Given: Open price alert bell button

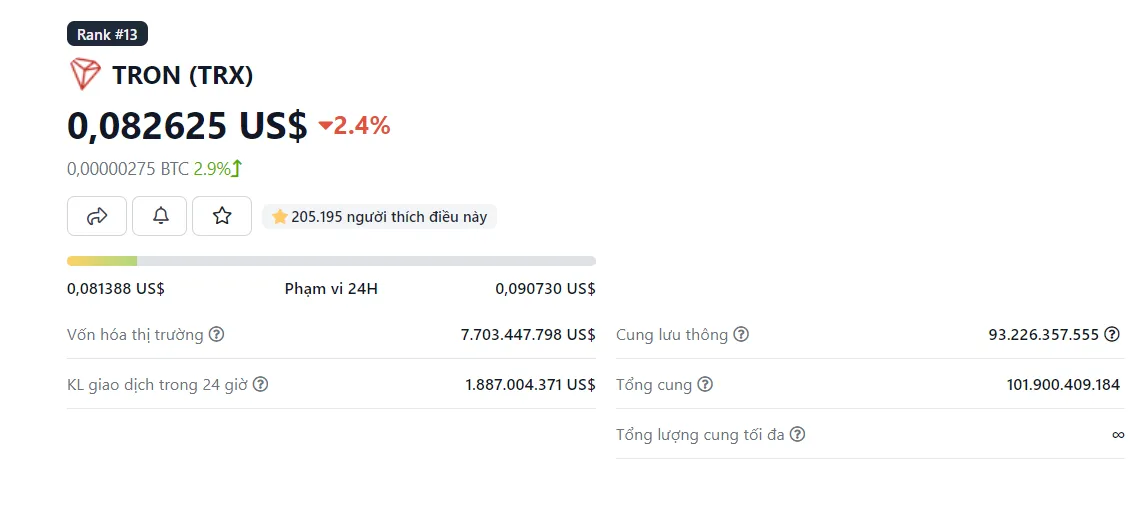Looking at the screenshot, I should (160, 216).
